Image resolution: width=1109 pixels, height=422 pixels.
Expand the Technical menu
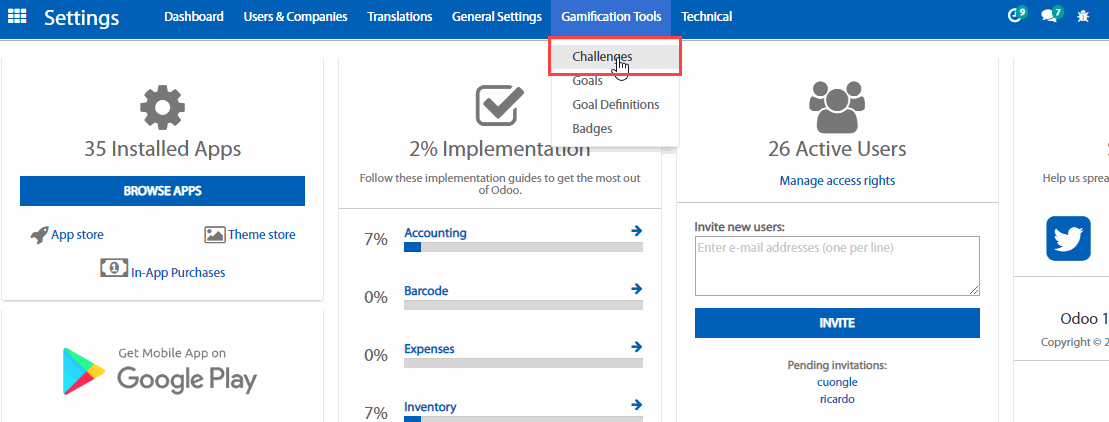(706, 17)
